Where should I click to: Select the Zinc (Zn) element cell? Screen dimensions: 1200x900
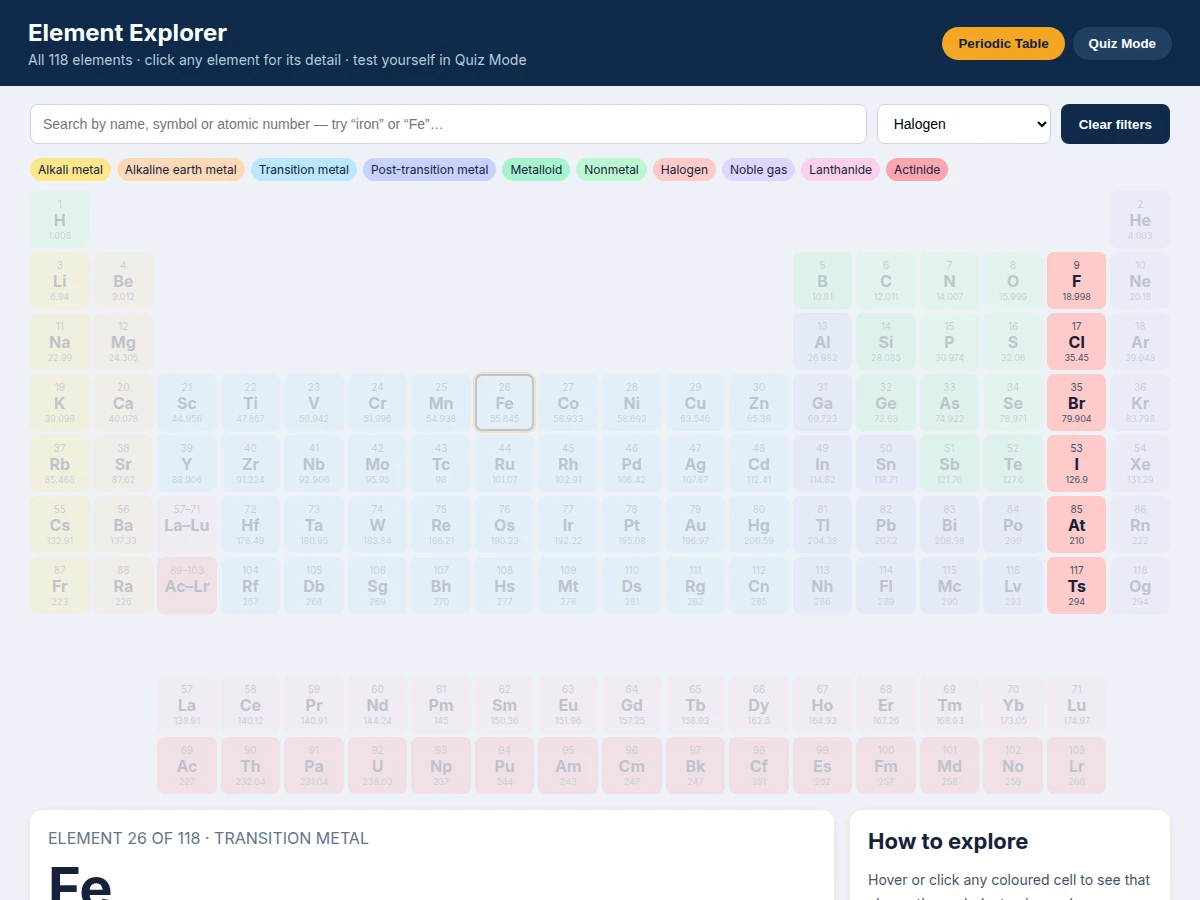[759, 403]
